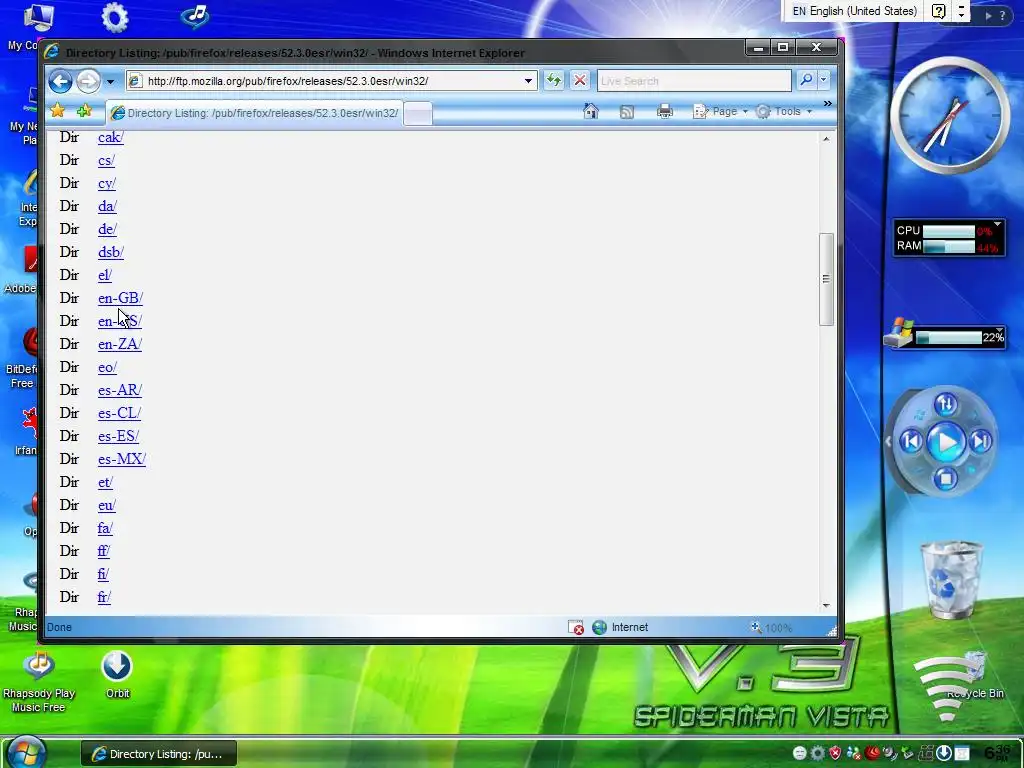This screenshot has height=768, width=1024.
Task: Click the page scrollbar up arrow
Action: point(826,138)
